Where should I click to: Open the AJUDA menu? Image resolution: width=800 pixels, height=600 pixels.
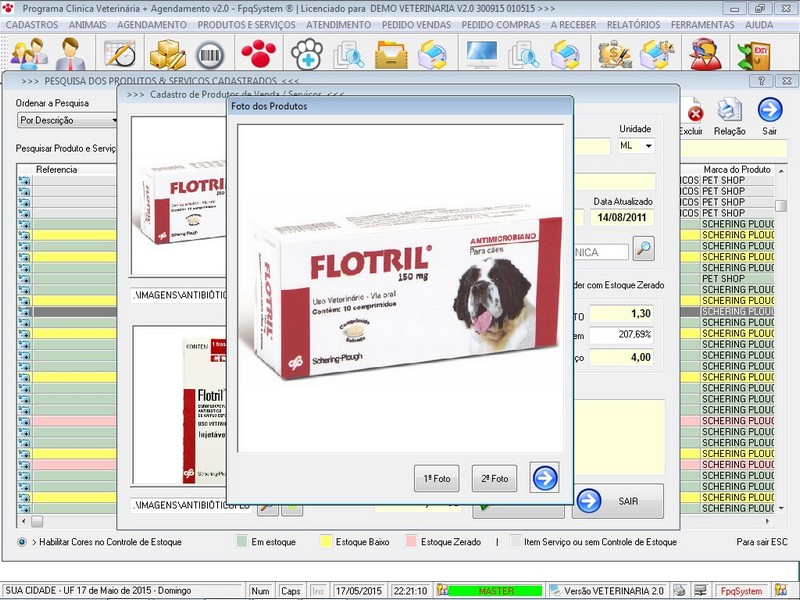759,24
